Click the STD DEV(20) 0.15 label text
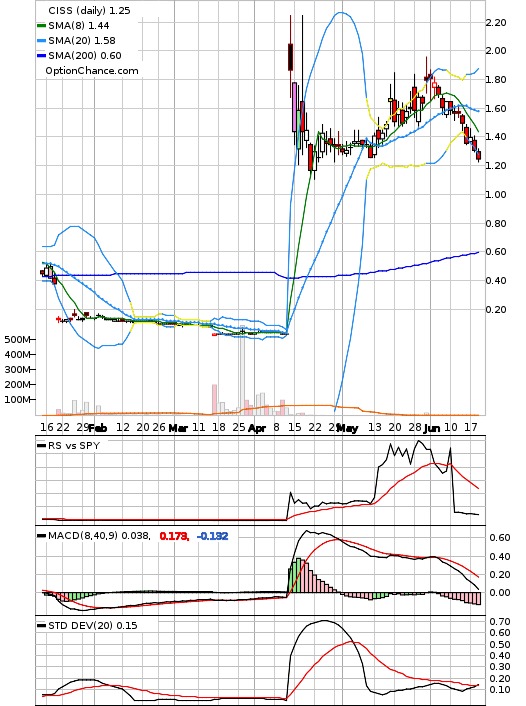This screenshot has width=526, height=706. 93,625
